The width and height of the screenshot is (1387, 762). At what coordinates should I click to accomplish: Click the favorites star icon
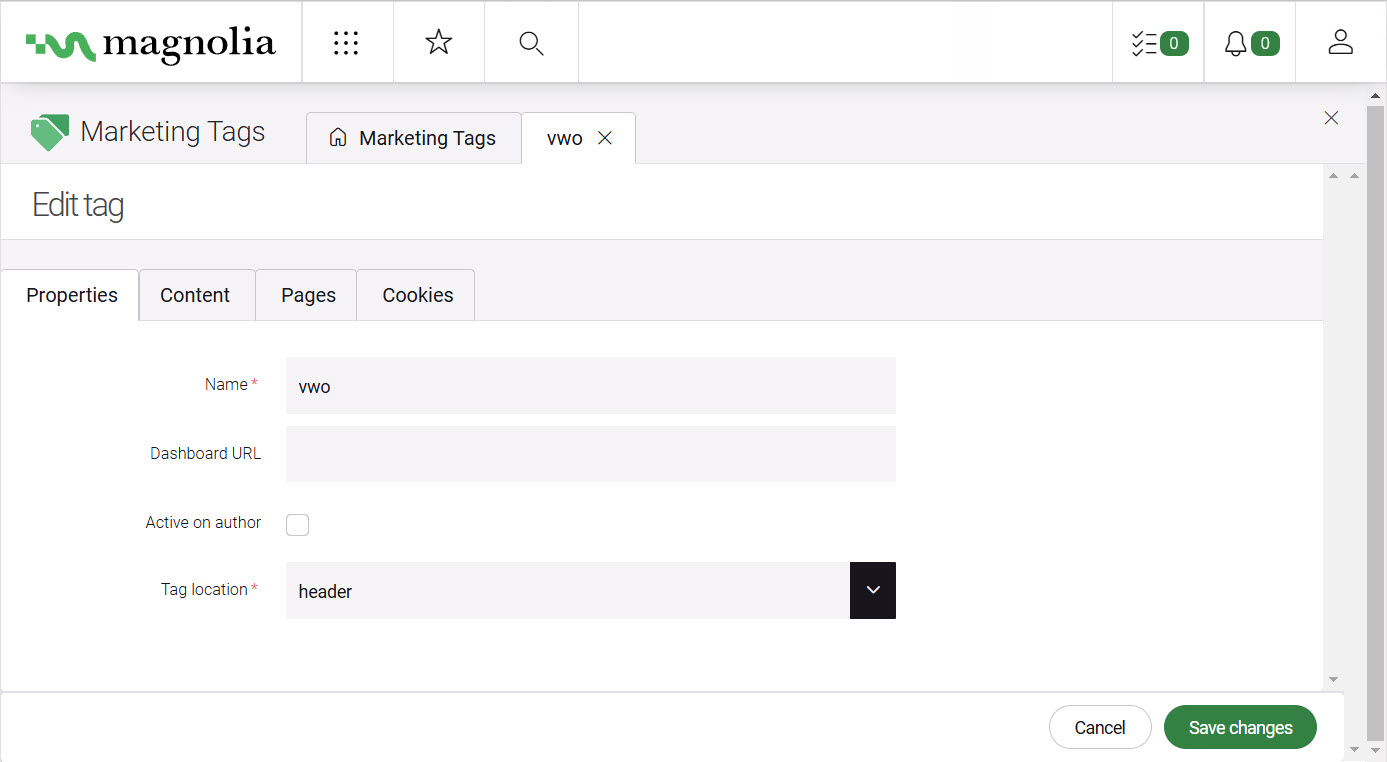point(438,43)
